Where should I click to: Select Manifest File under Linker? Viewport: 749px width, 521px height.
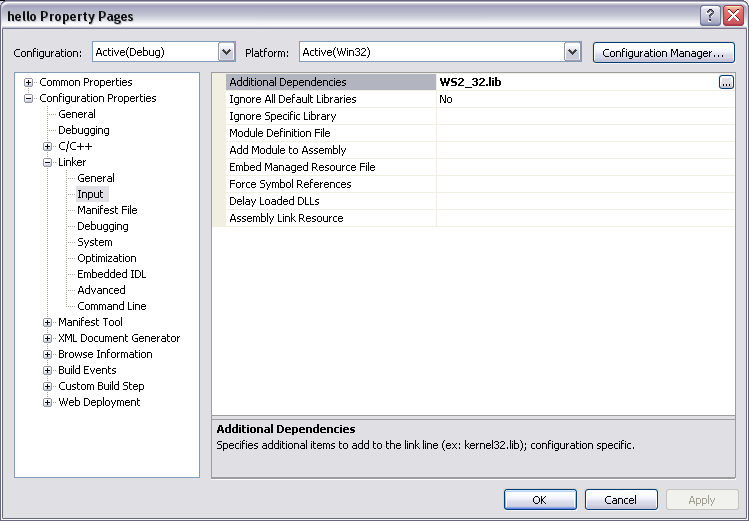click(x=107, y=210)
